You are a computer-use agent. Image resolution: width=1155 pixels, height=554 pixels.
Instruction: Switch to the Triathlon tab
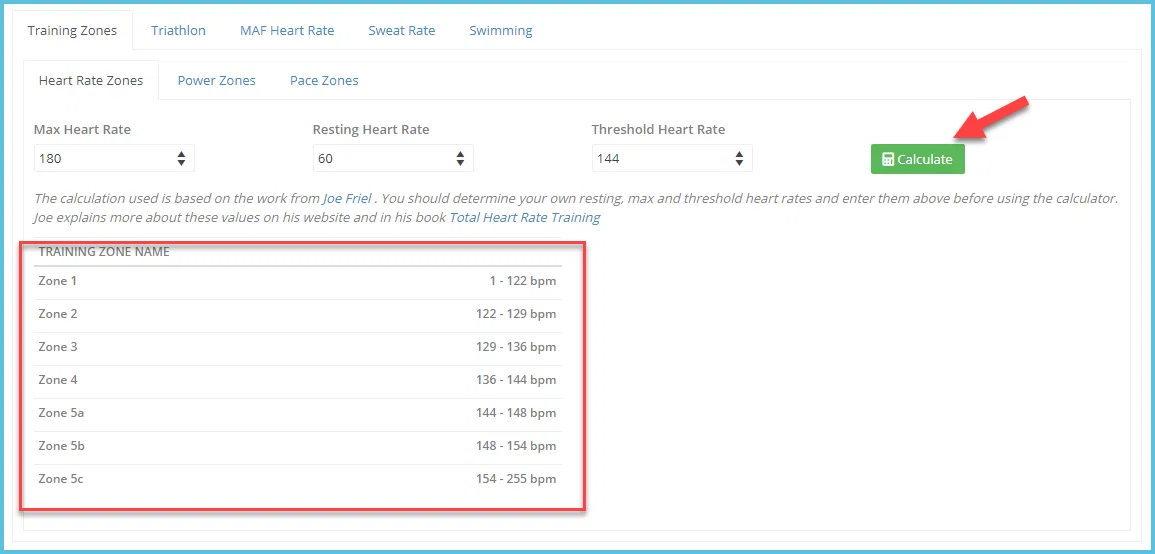click(178, 30)
